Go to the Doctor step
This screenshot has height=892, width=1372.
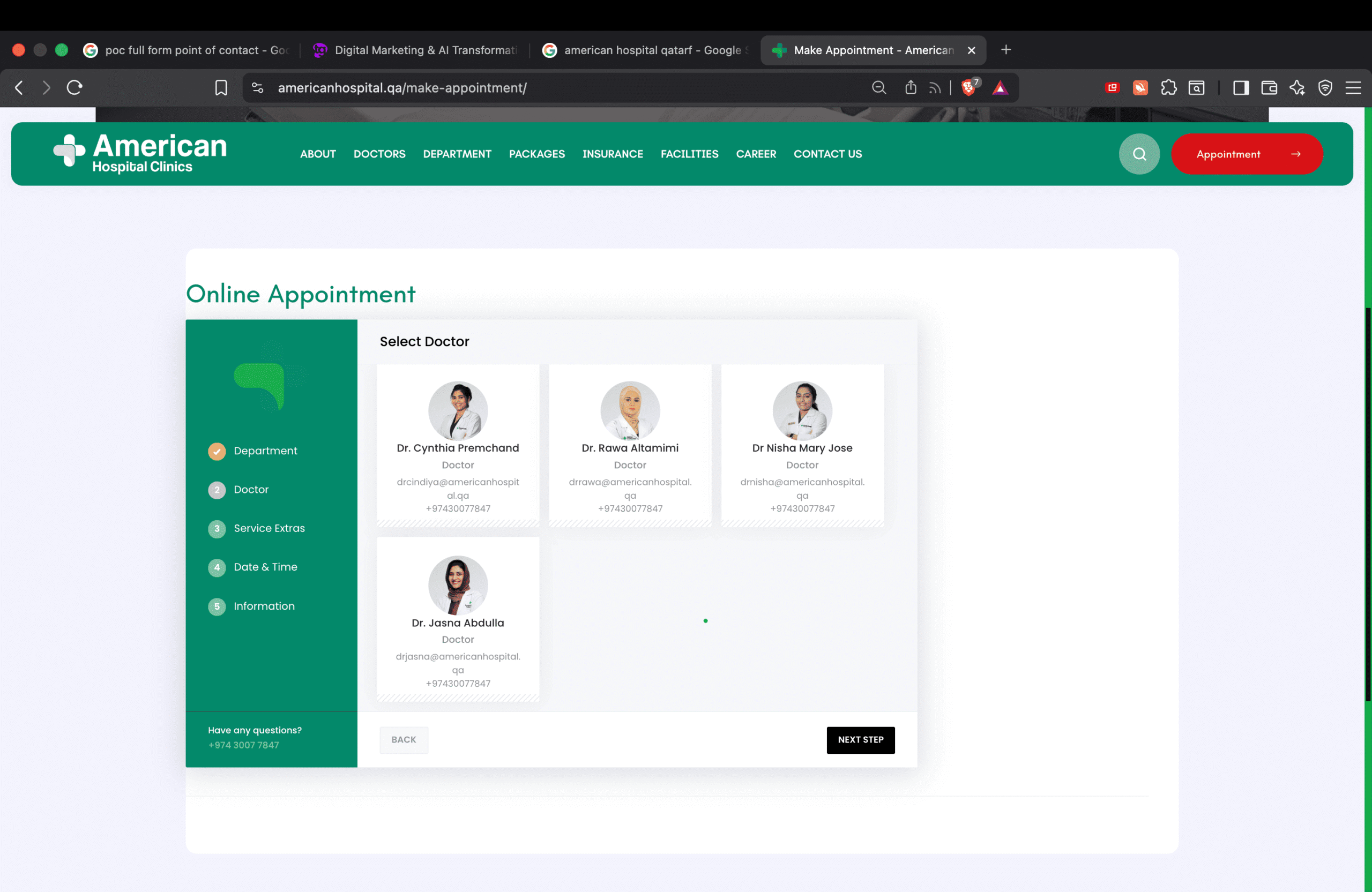pos(238,490)
